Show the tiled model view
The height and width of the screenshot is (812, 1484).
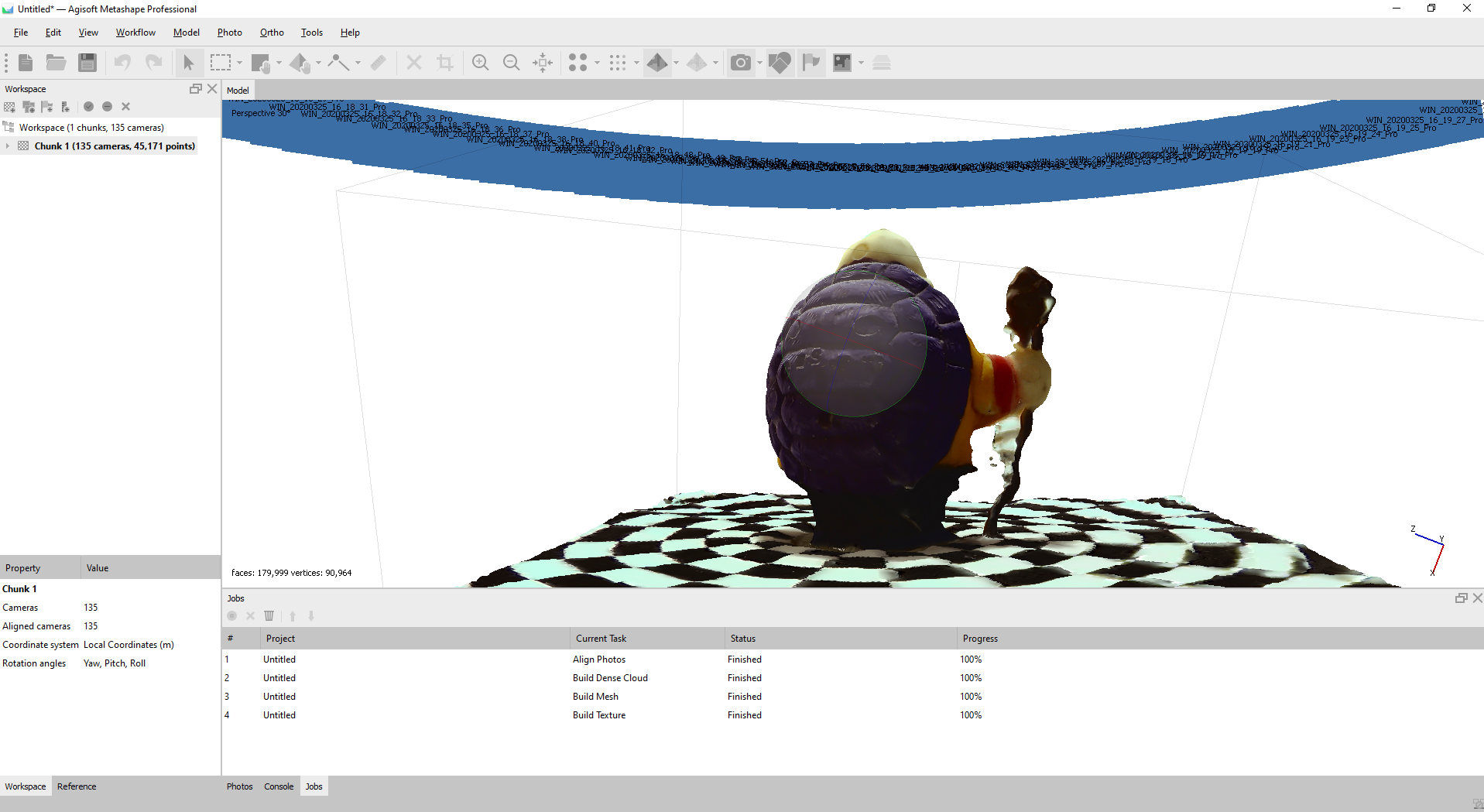[x=697, y=63]
